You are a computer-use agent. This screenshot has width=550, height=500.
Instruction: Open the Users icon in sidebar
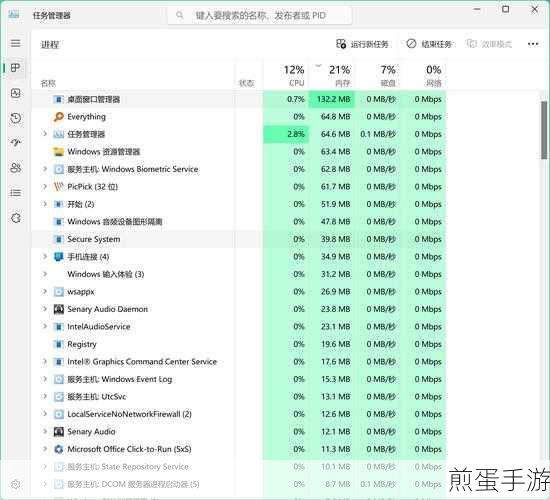tap(15, 168)
